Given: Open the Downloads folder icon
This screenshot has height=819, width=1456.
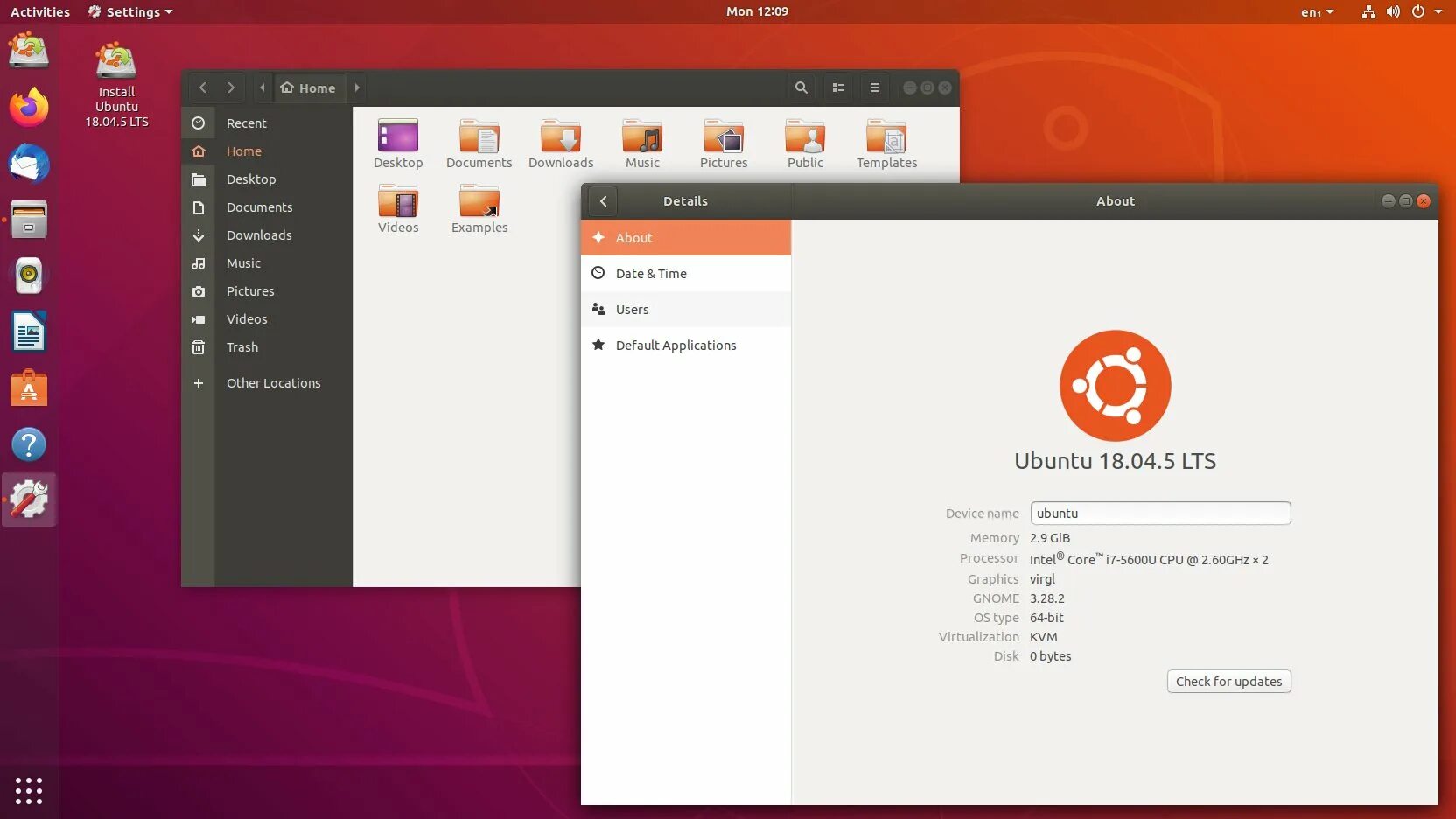Looking at the screenshot, I should [x=561, y=137].
